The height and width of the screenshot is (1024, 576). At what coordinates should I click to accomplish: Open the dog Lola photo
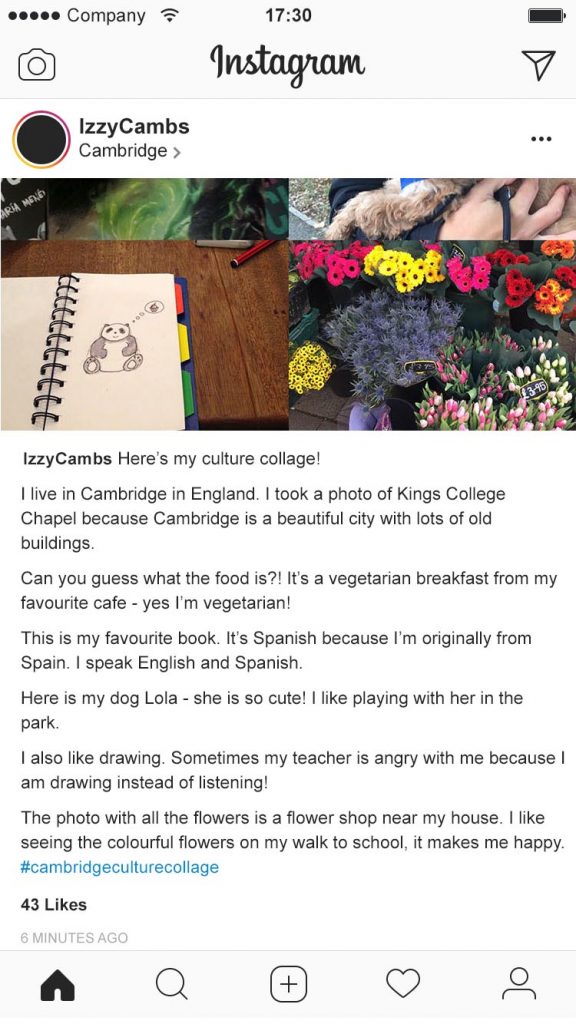click(432, 208)
